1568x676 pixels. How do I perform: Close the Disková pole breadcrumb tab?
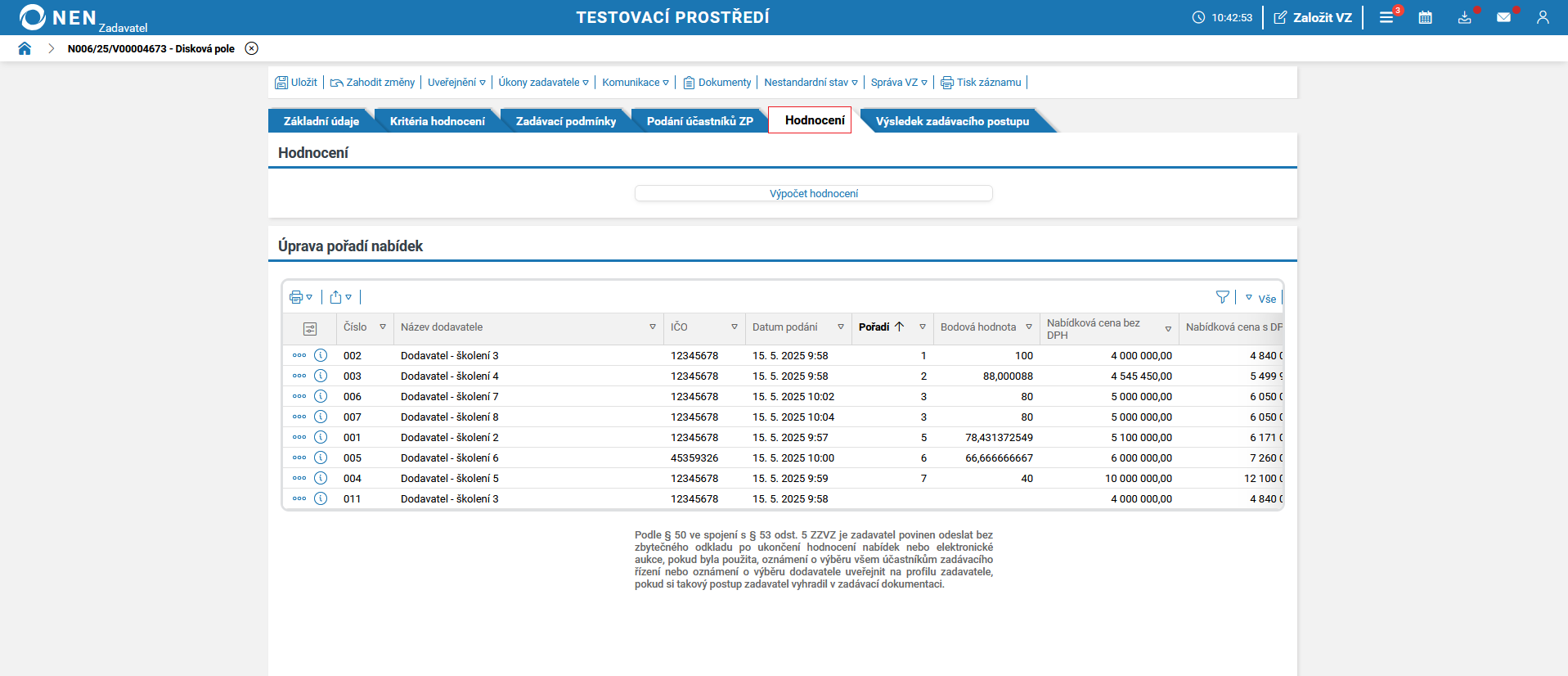pyautogui.click(x=252, y=48)
